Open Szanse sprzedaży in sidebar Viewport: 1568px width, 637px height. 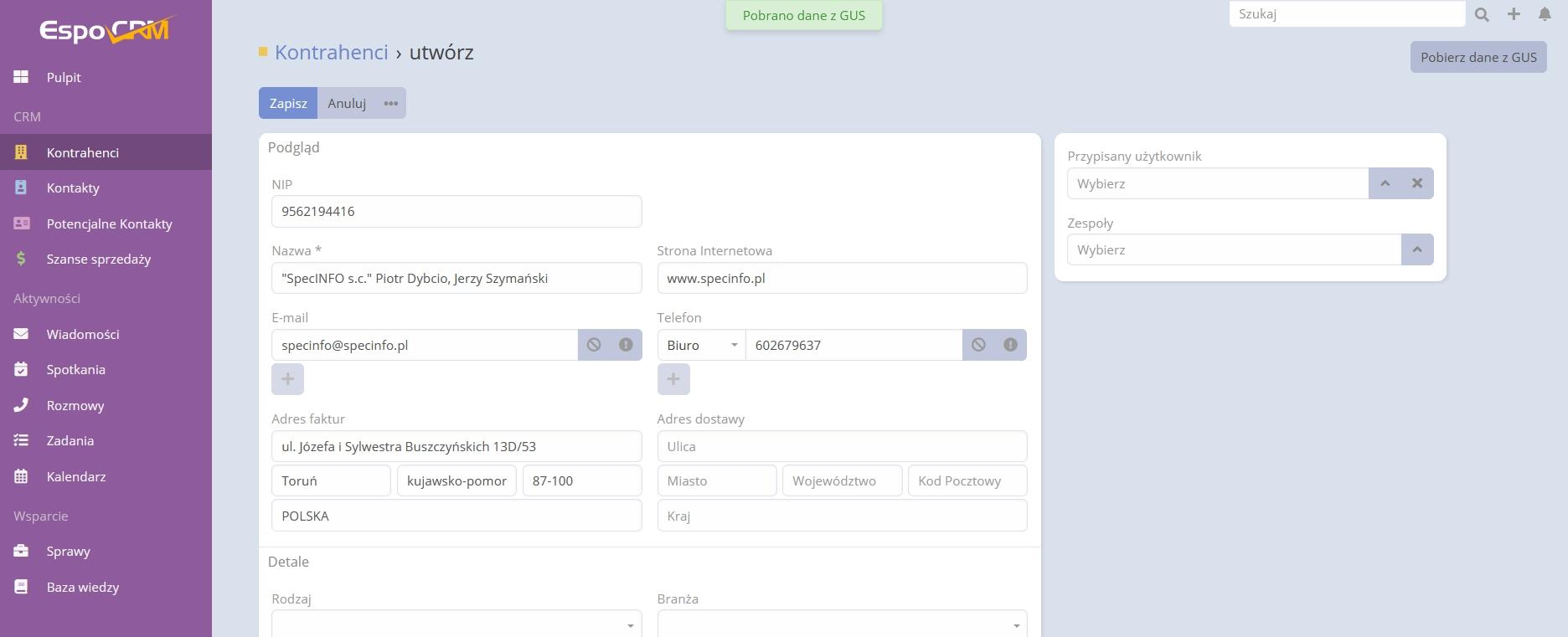tap(106, 259)
